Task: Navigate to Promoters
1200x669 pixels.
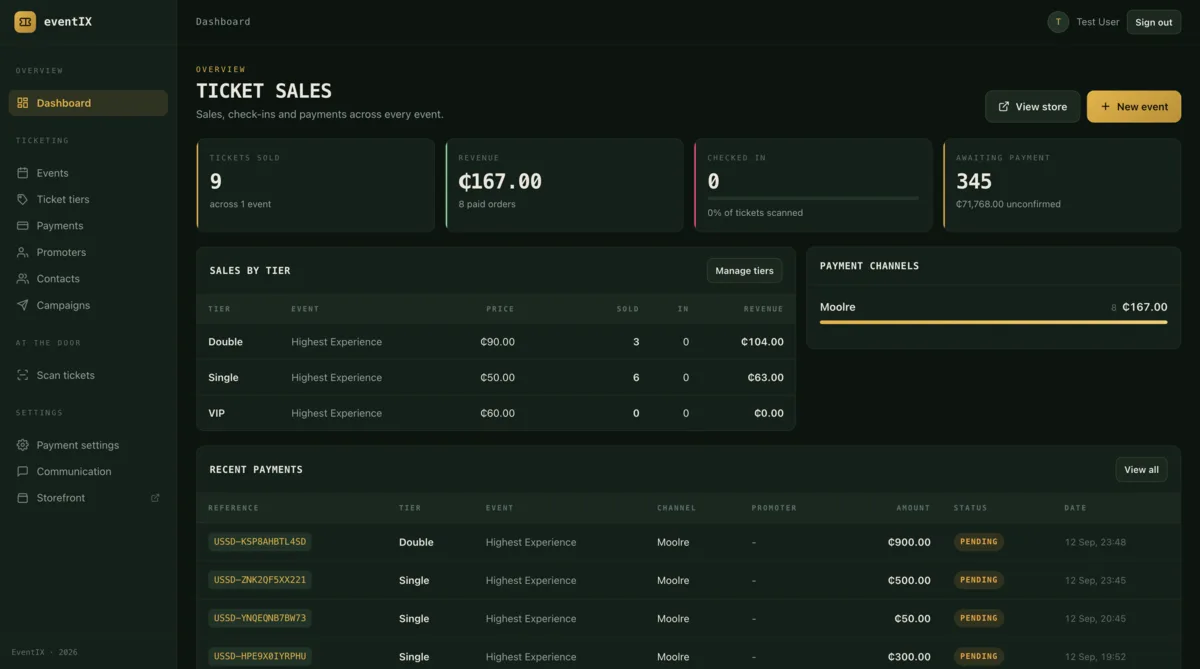Action: tap(88, 252)
